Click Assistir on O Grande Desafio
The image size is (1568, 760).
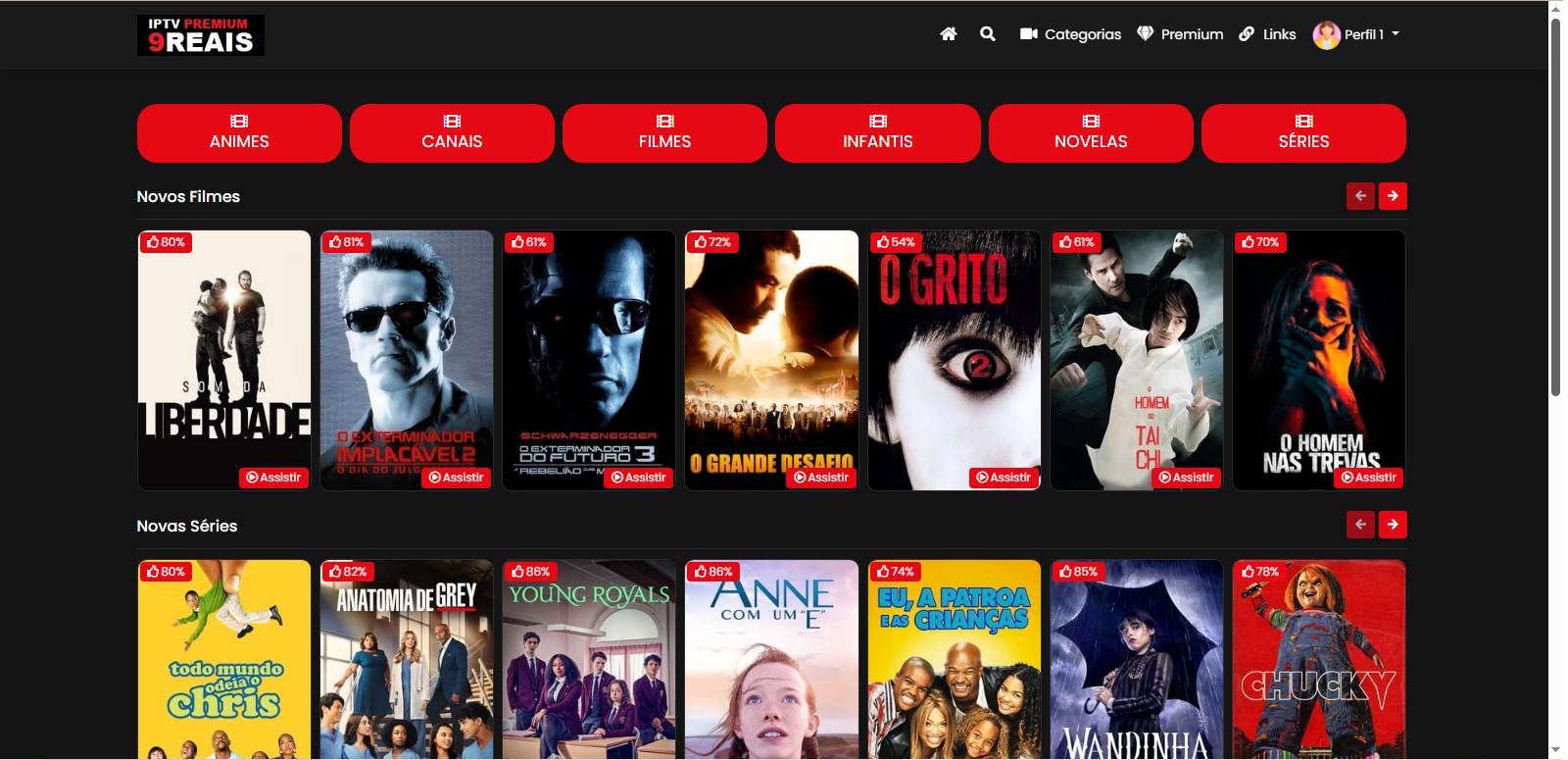821,478
